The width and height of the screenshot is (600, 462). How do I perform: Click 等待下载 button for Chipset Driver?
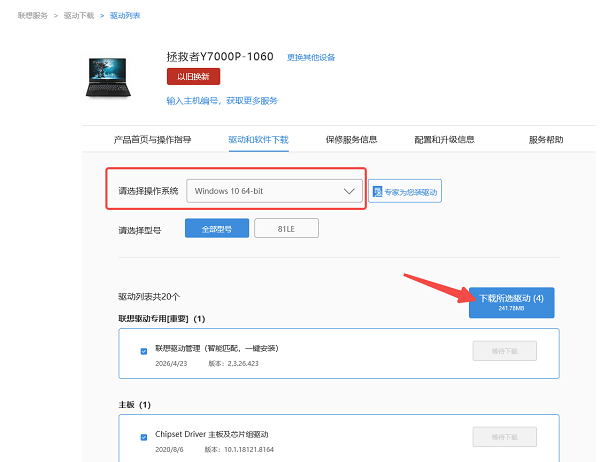coord(505,437)
